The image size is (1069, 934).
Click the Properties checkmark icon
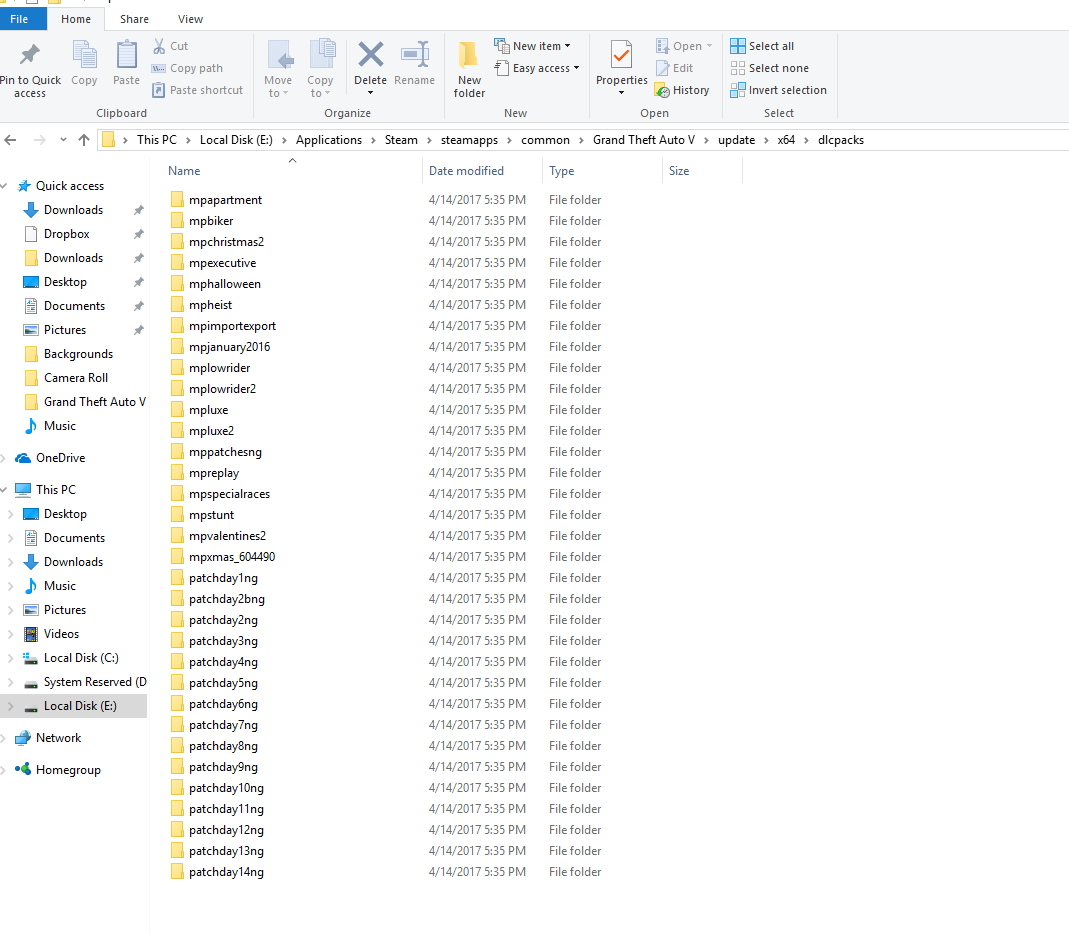tap(621, 55)
